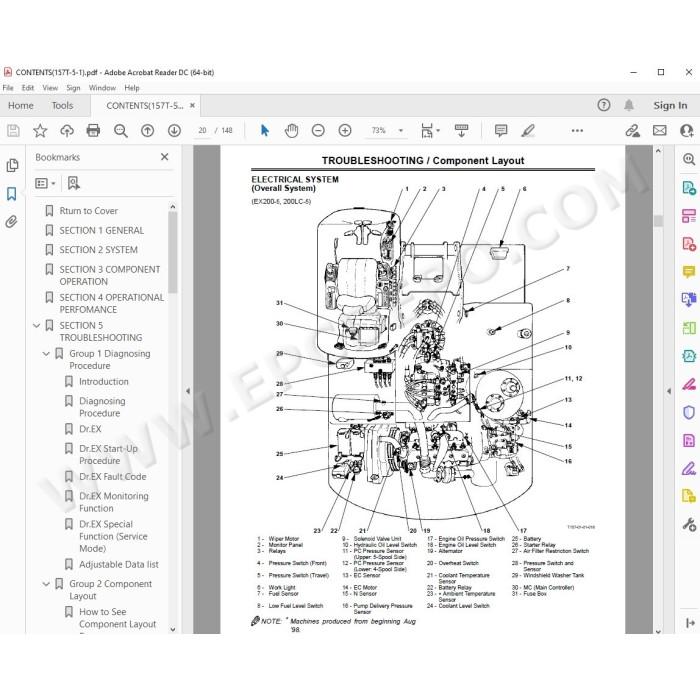
Task: Open the share with others icon
Action: (687, 130)
